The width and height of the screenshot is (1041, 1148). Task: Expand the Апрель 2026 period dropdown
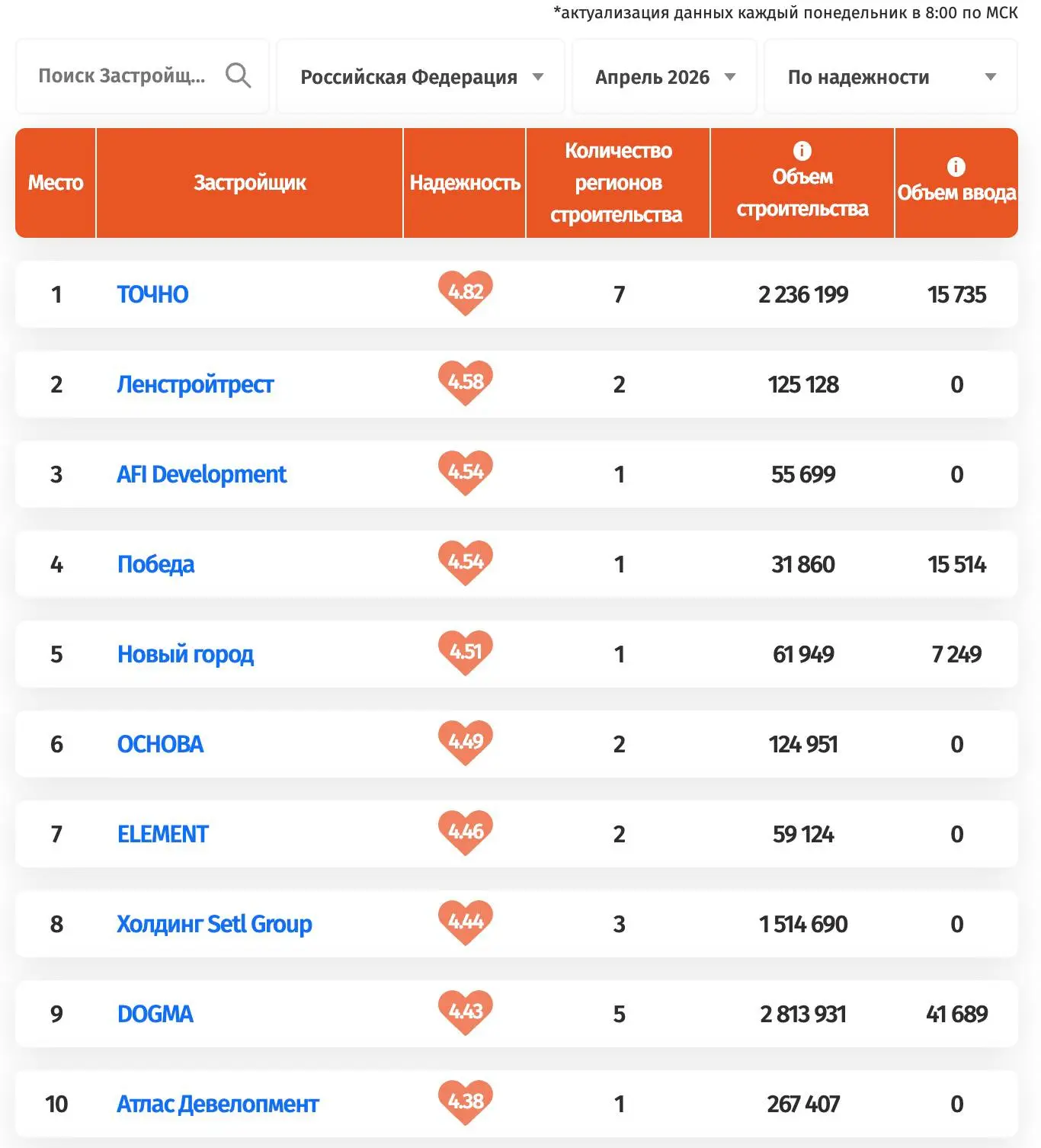665,76
